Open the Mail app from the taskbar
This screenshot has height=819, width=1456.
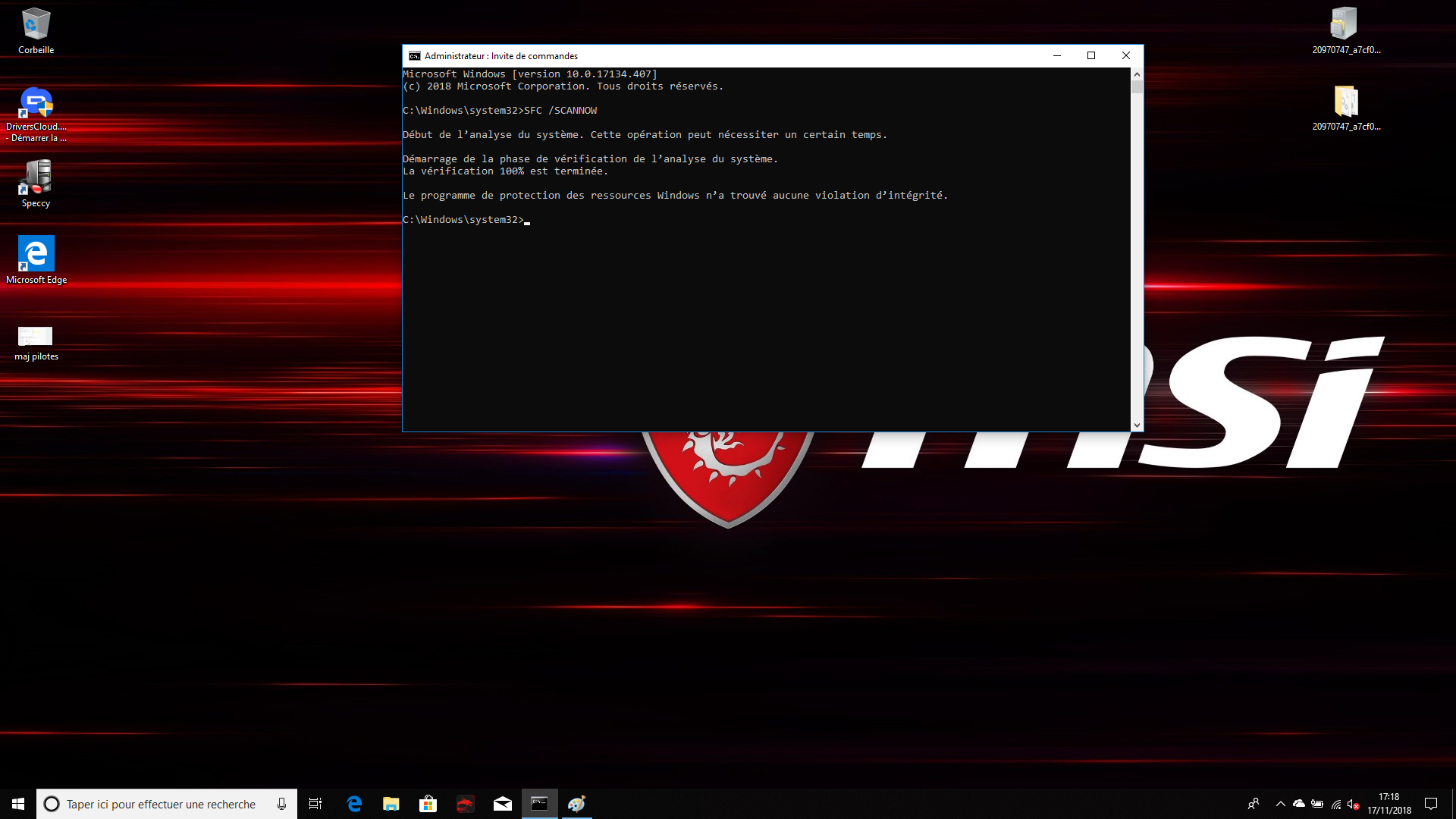[502, 804]
